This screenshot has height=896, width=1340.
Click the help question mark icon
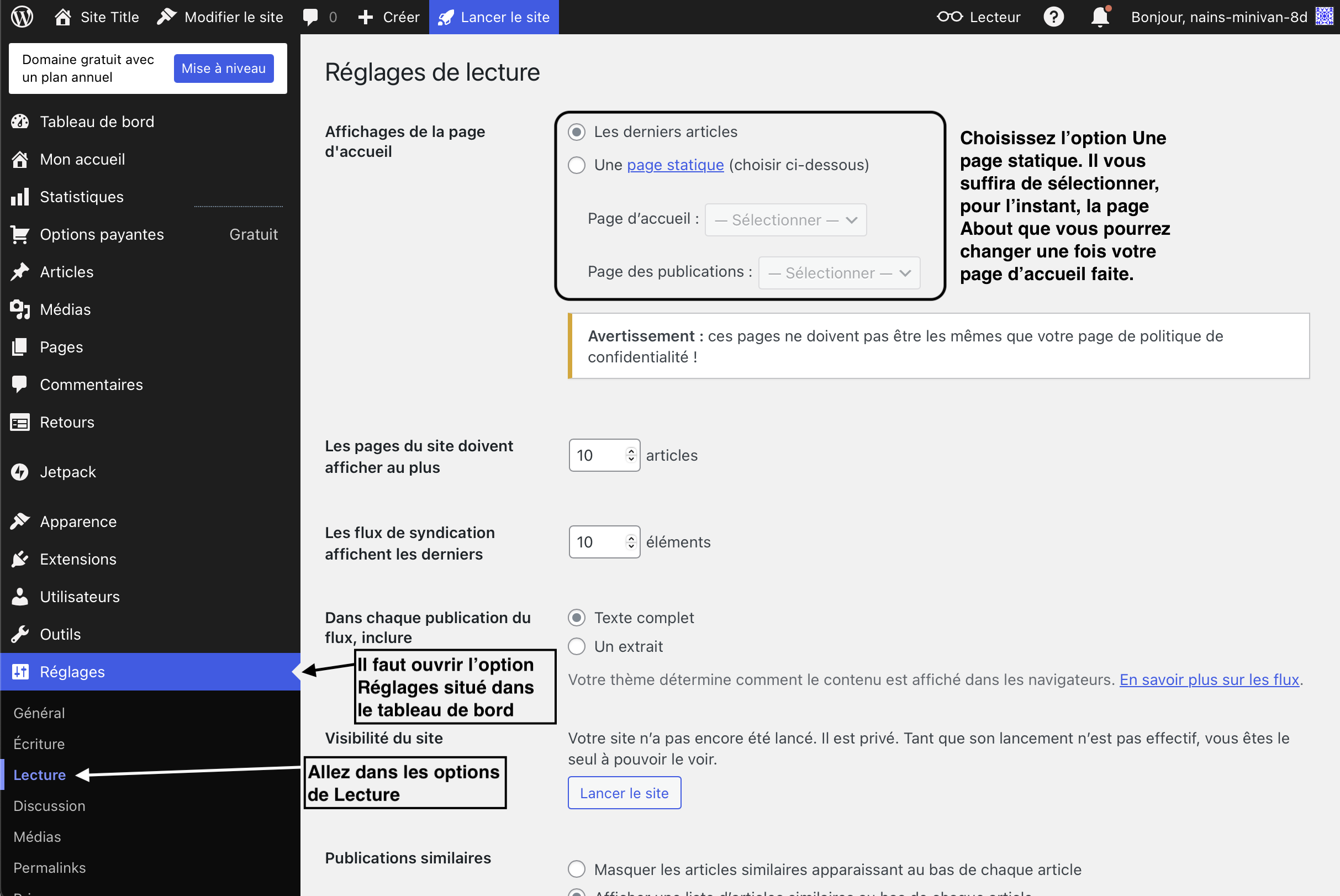point(1053,17)
